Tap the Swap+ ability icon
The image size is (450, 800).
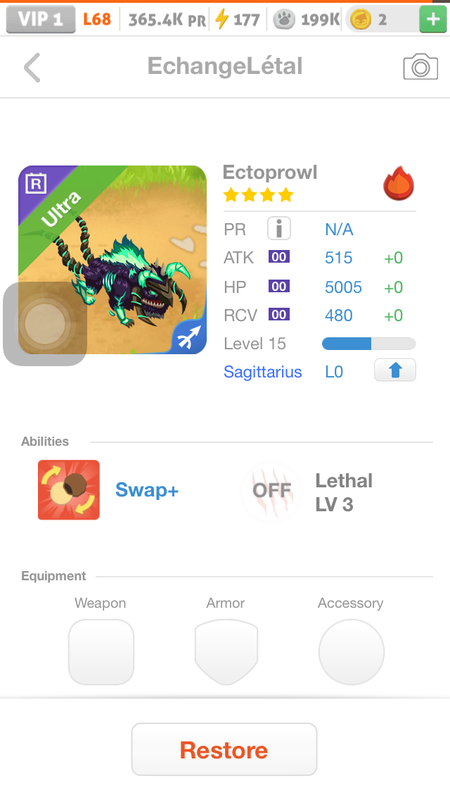pos(69,490)
